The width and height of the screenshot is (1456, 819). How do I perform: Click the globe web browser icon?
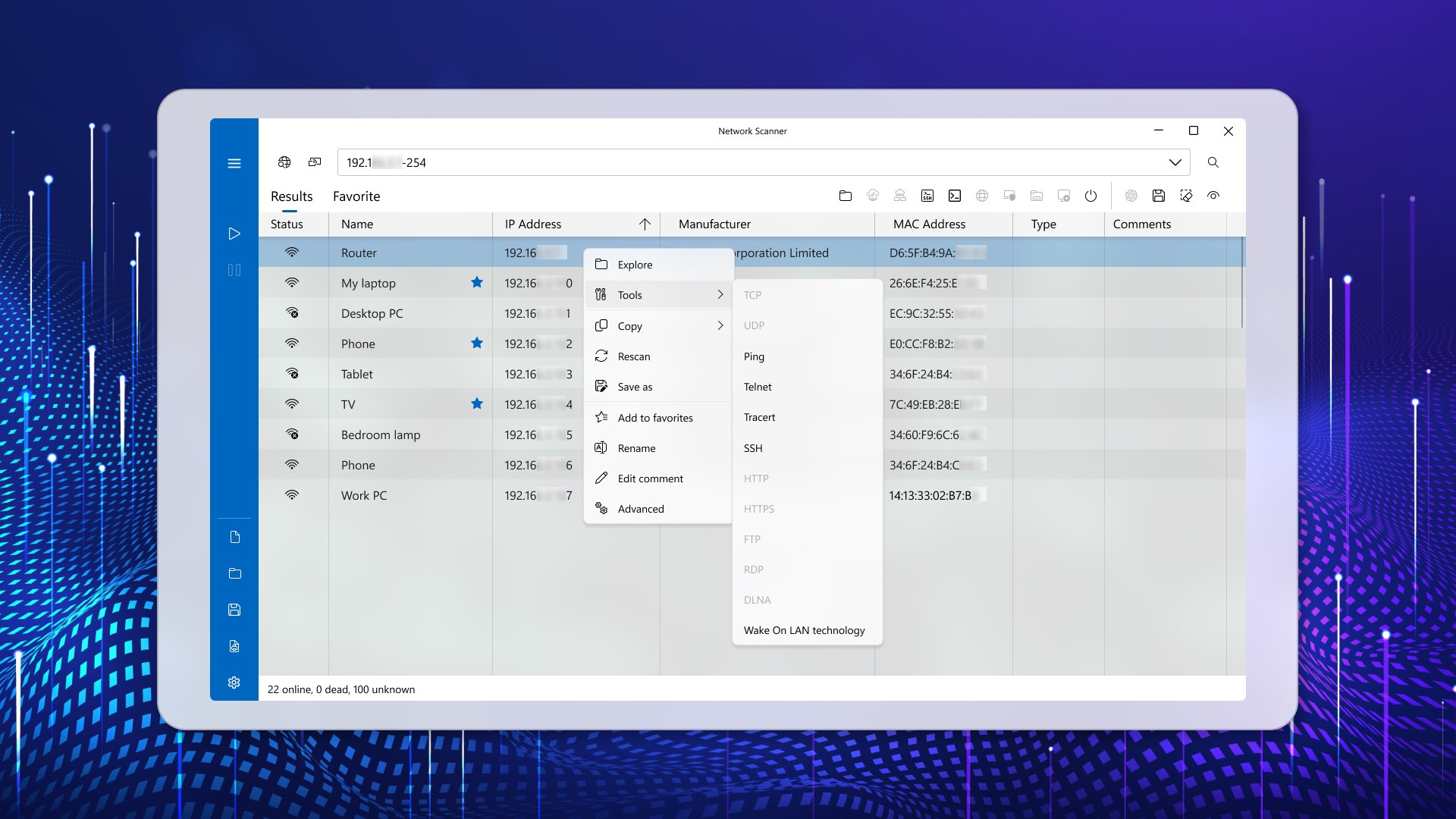pos(981,196)
